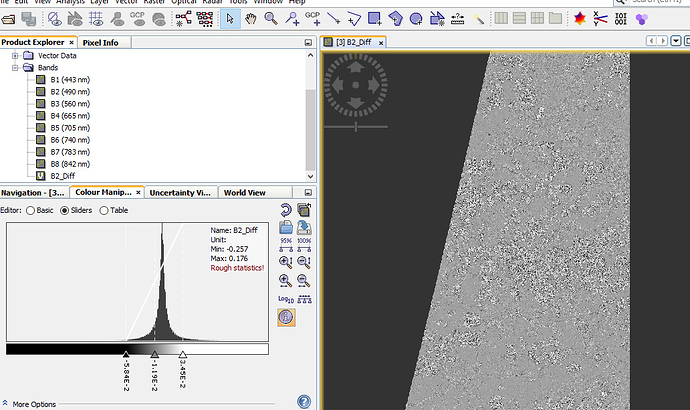Open the scatter plot X/Y icon
This screenshot has width=690, height=410.
tap(600, 19)
